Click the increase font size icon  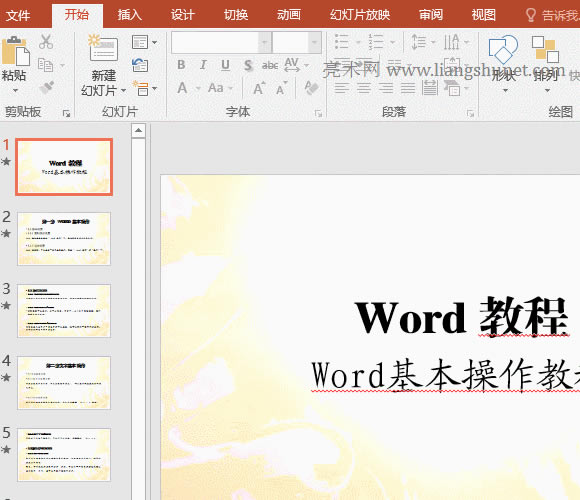point(259,88)
